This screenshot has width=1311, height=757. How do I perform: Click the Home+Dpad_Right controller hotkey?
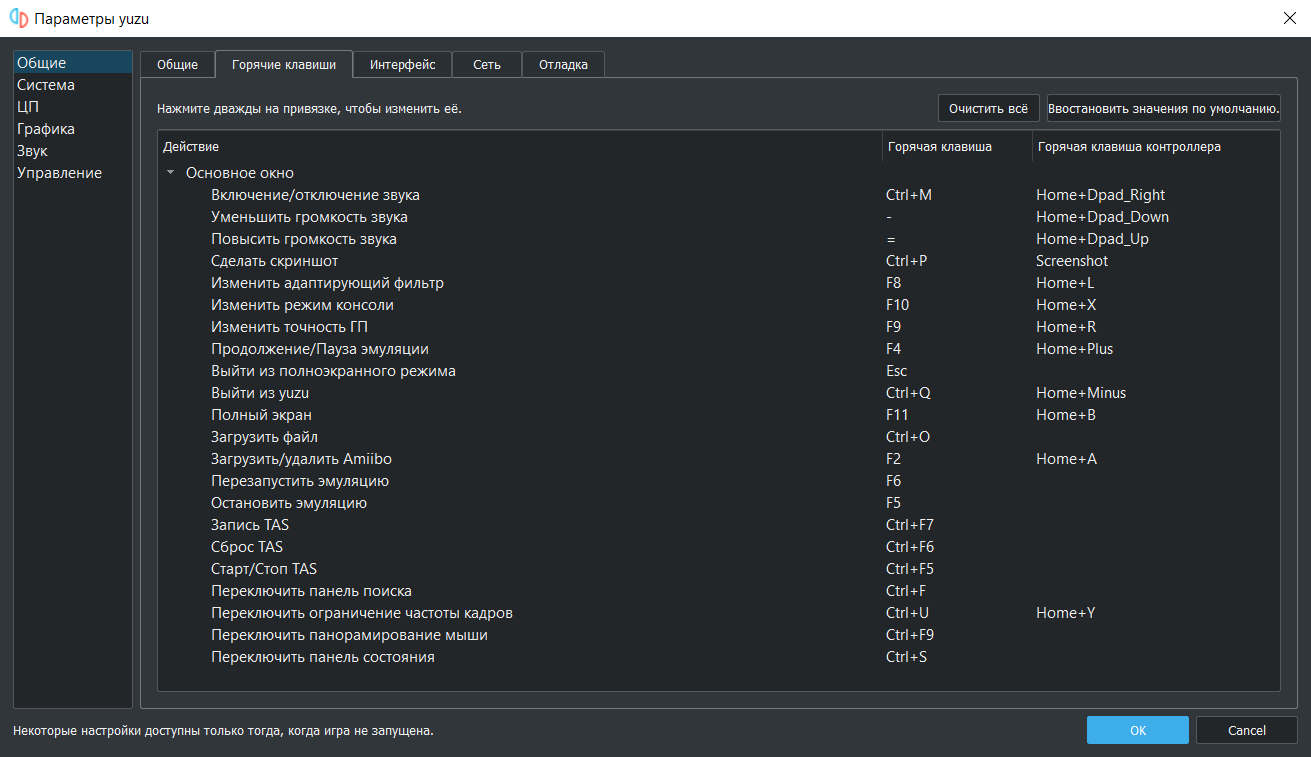[1101, 195]
